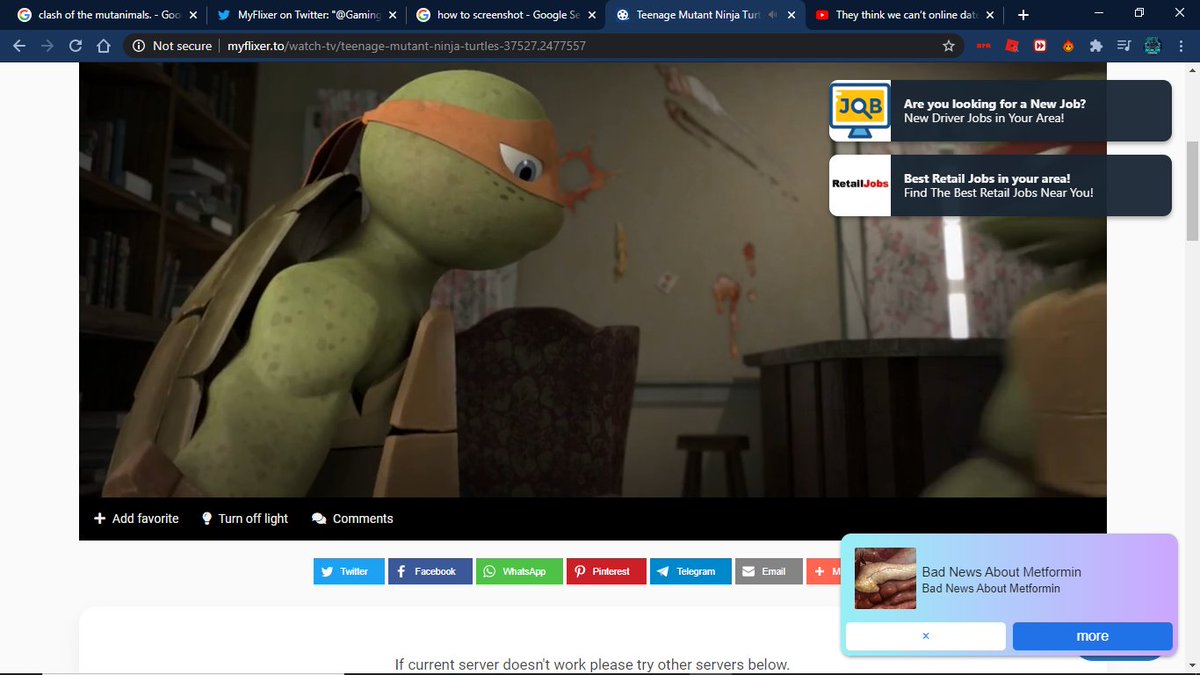
Task: Share the page on Pinterest
Action: pos(605,571)
